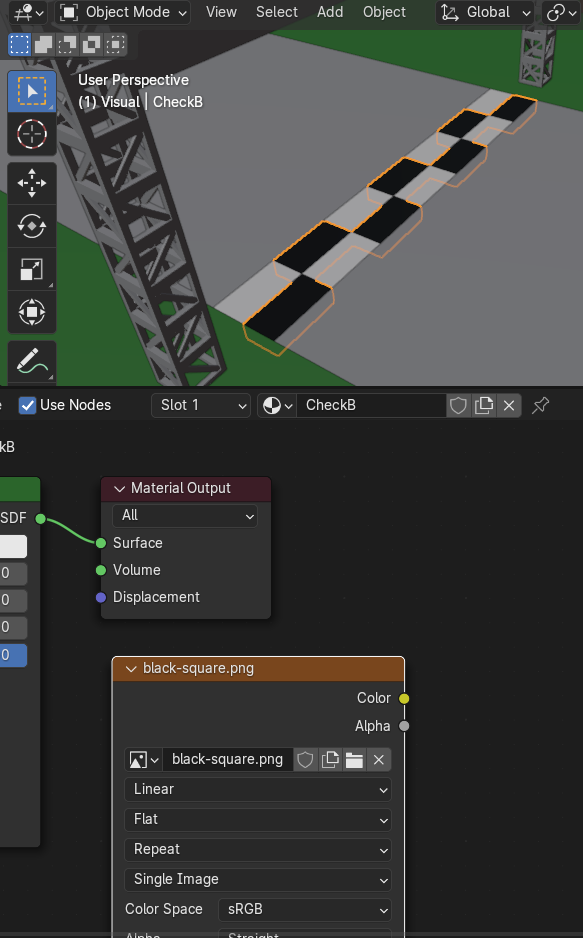The width and height of the screenshot is (583, 938).
Task: Open the Object Mode dropdown
Action: (123, 12)
